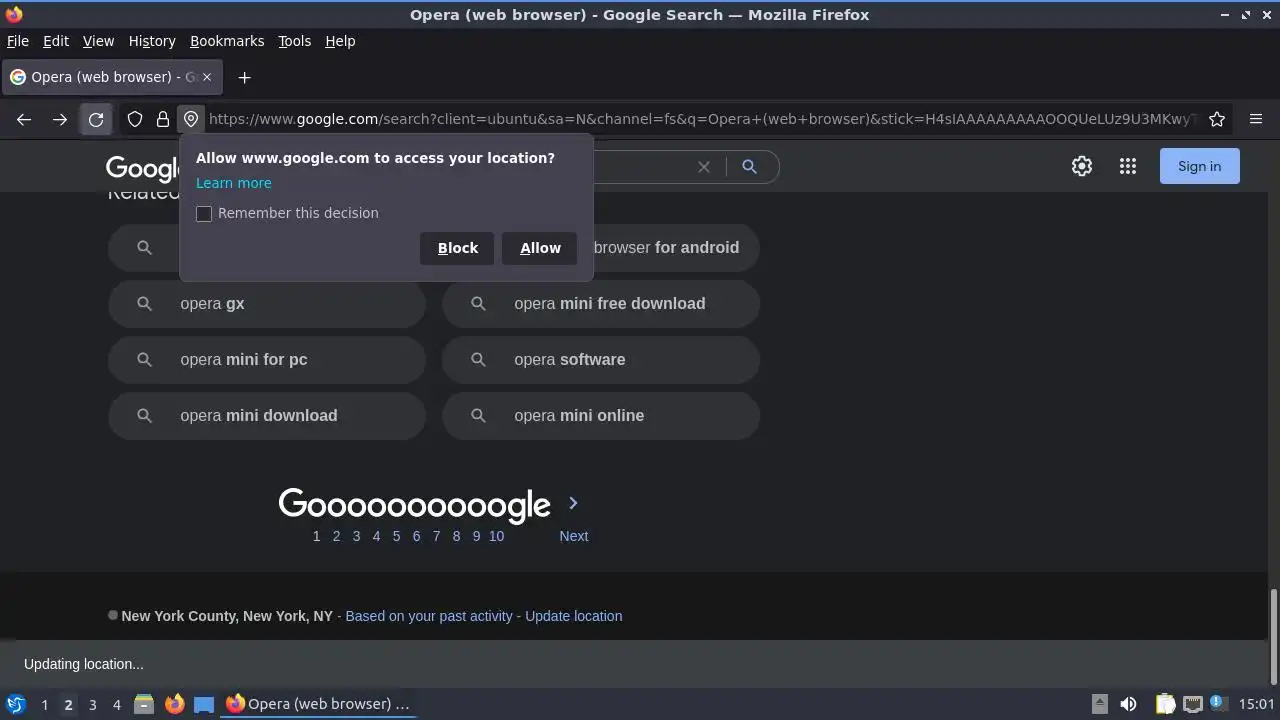The height and width of the screenshot is (720, 1280).
Task: Click the clipboard tray icon
Action: (1165, 704)
